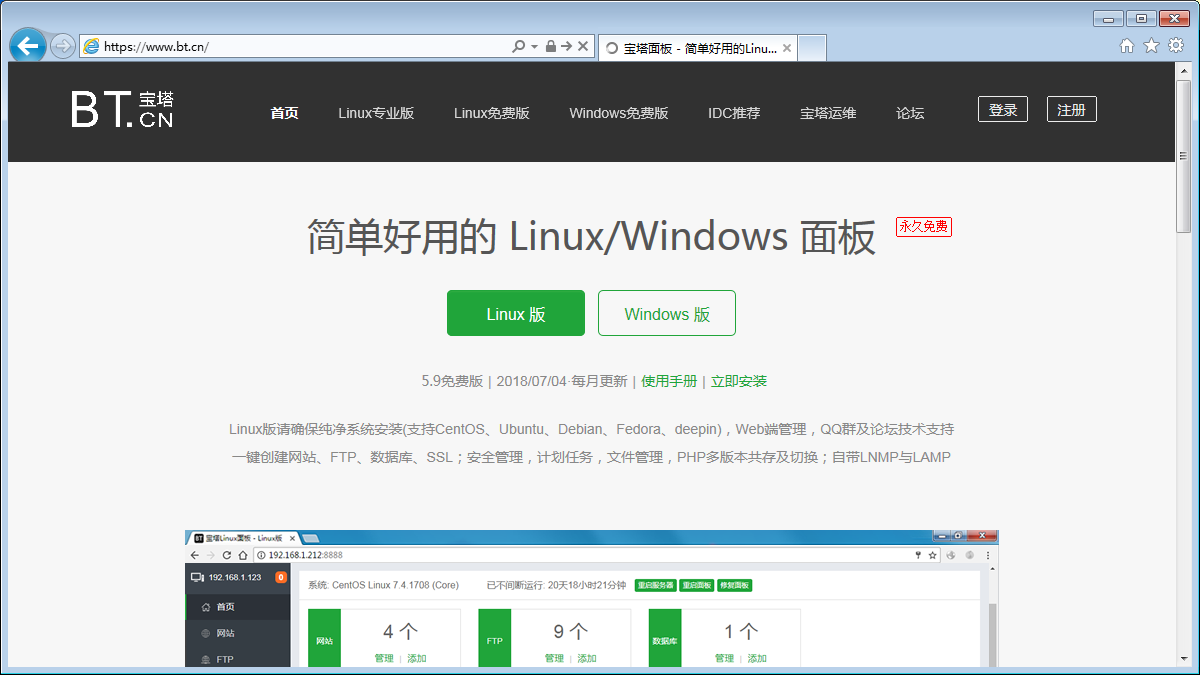Open browser settings via the gear icon
Viewport: 1200px width, 675px height.
tap(1176, 45)
